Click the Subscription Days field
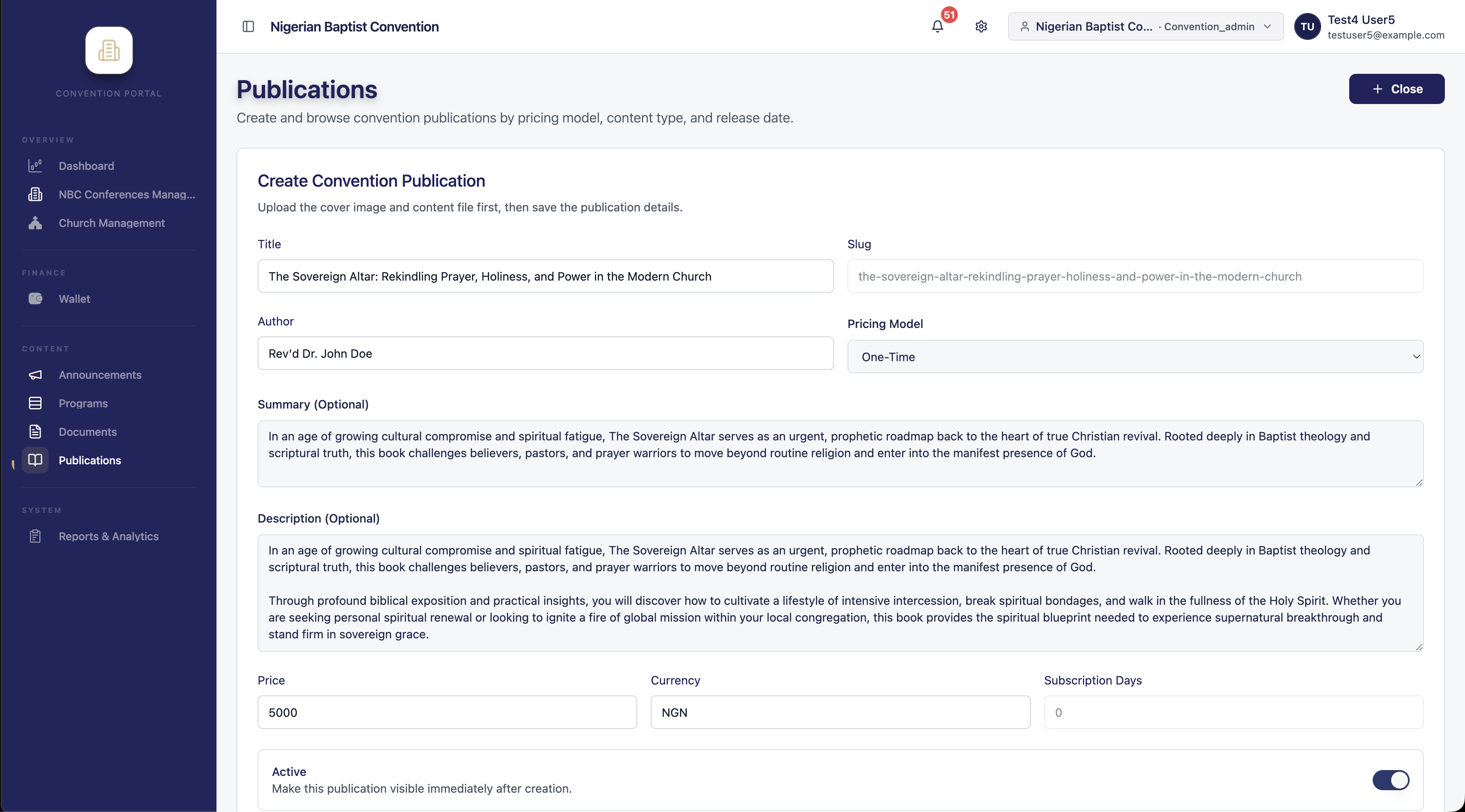 coord(1233,712)
